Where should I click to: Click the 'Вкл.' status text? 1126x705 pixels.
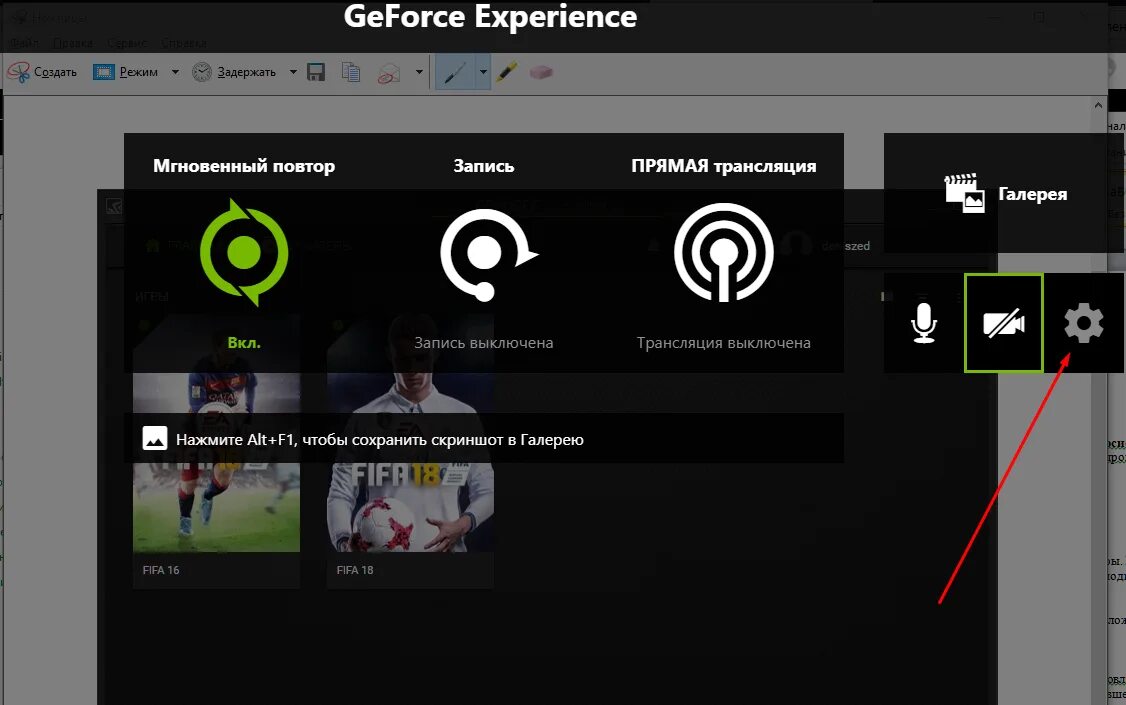tap(244, 342)
